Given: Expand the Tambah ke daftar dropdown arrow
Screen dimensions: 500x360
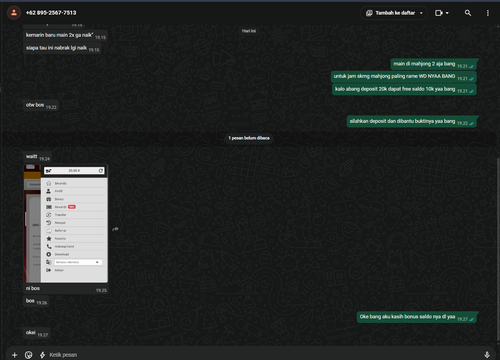Looking at the screenshot, I should [421, 13].
